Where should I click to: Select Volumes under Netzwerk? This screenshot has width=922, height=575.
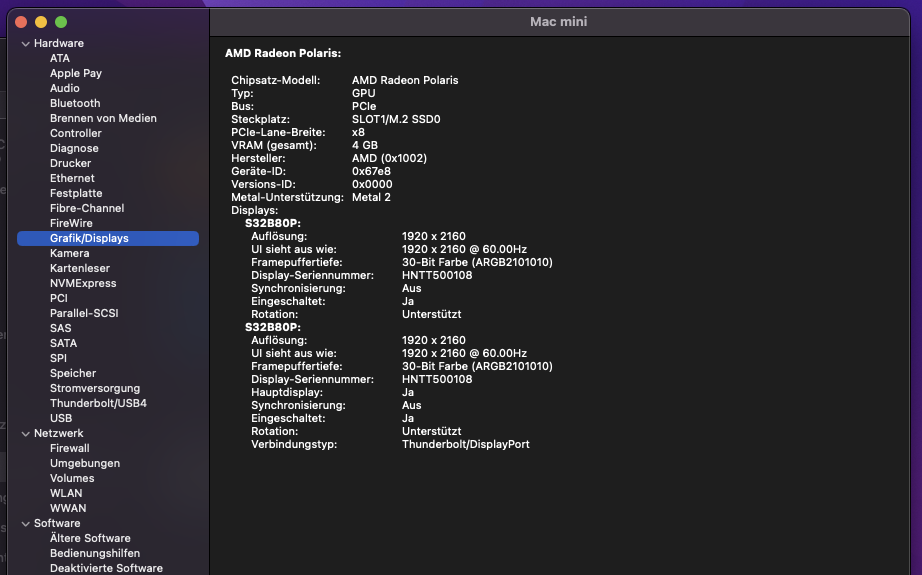[x=72, y=478]
